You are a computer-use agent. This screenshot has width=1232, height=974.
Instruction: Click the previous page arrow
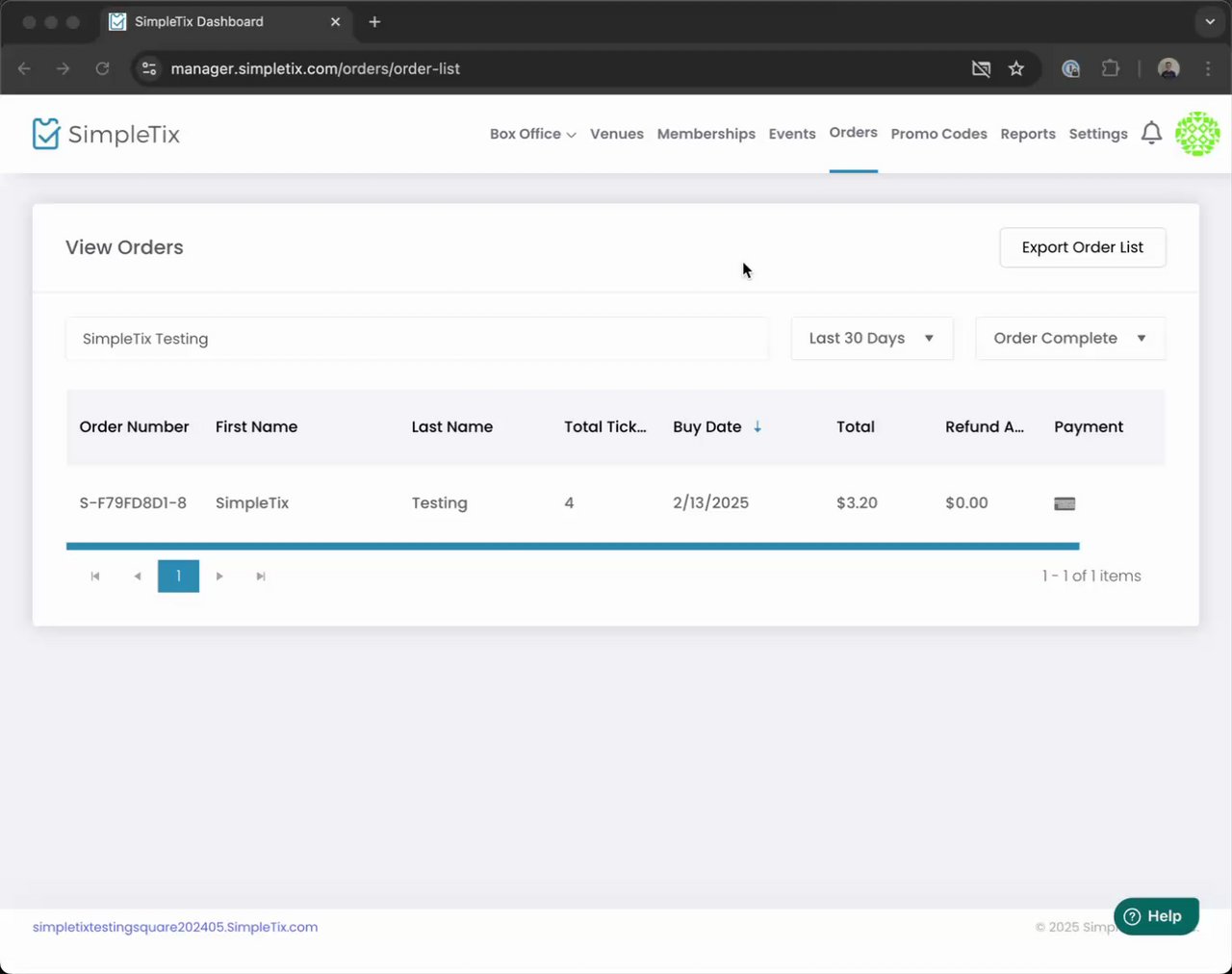pyautogui.click(x=138, y=577)
